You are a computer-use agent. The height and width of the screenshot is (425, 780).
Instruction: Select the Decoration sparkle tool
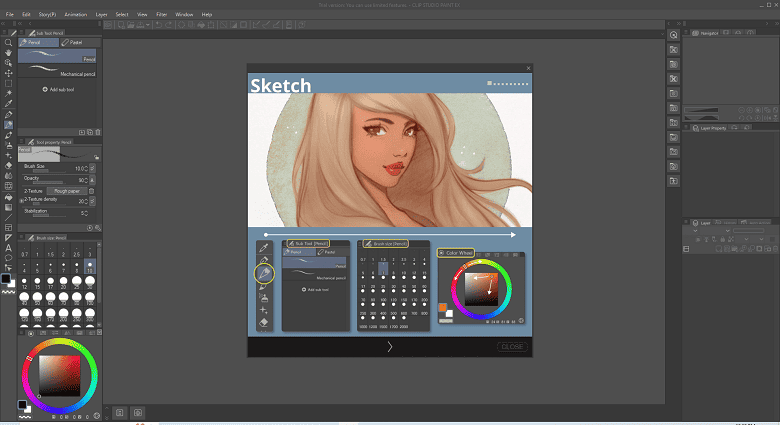(x=8, y=155)
